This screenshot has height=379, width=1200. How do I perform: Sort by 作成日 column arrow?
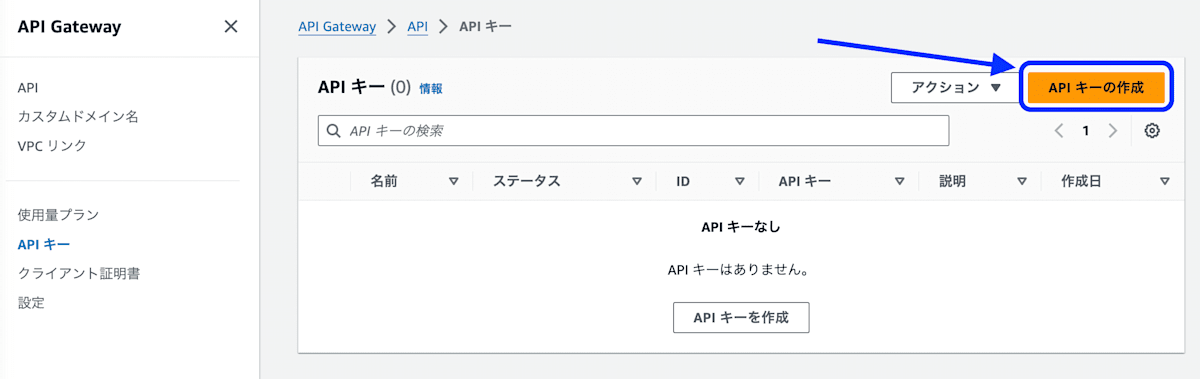coord(1165,181)
